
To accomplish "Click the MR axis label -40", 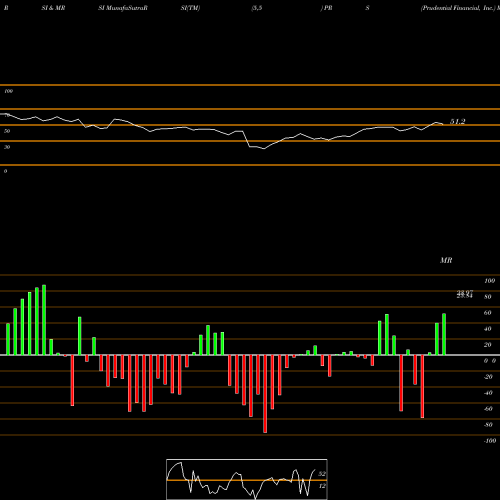I will point(488,393).
